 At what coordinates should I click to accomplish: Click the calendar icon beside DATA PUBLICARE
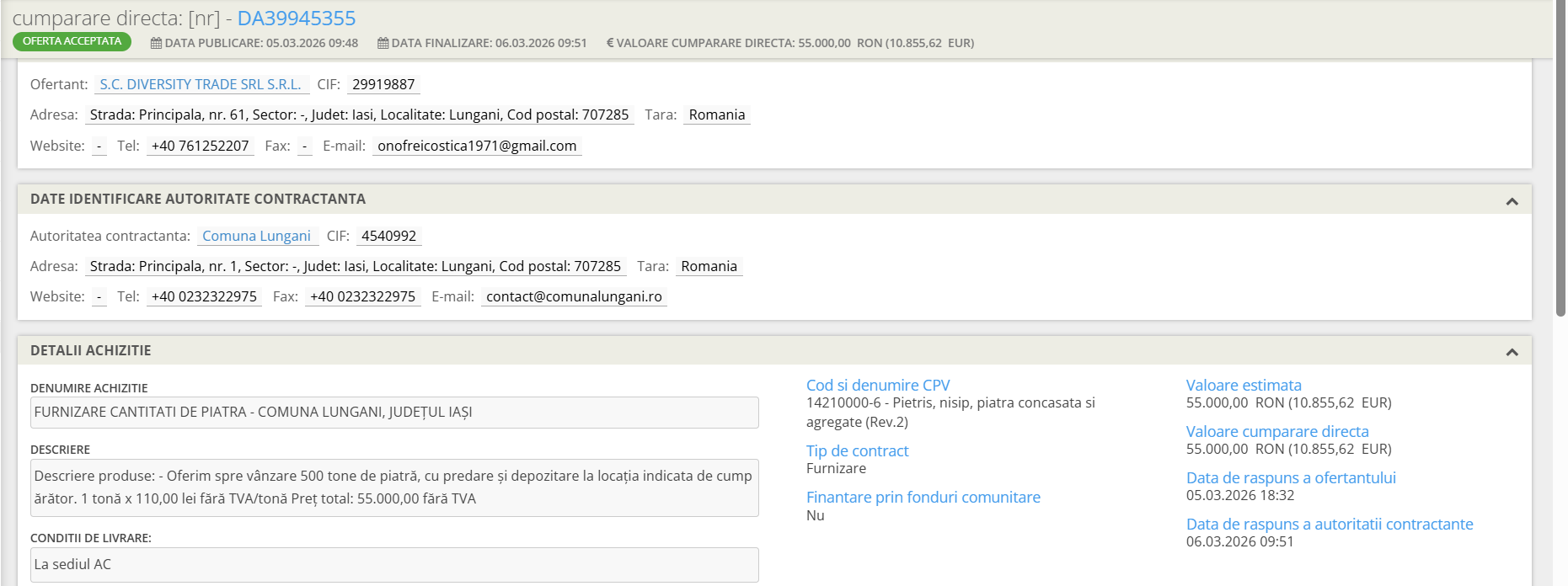156,43
